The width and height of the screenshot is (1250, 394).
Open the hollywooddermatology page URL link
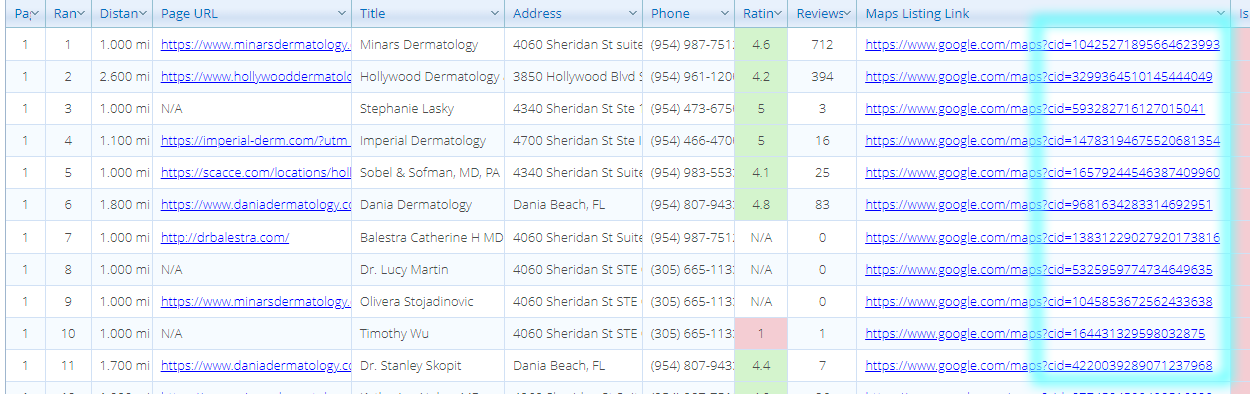point(256,77)
